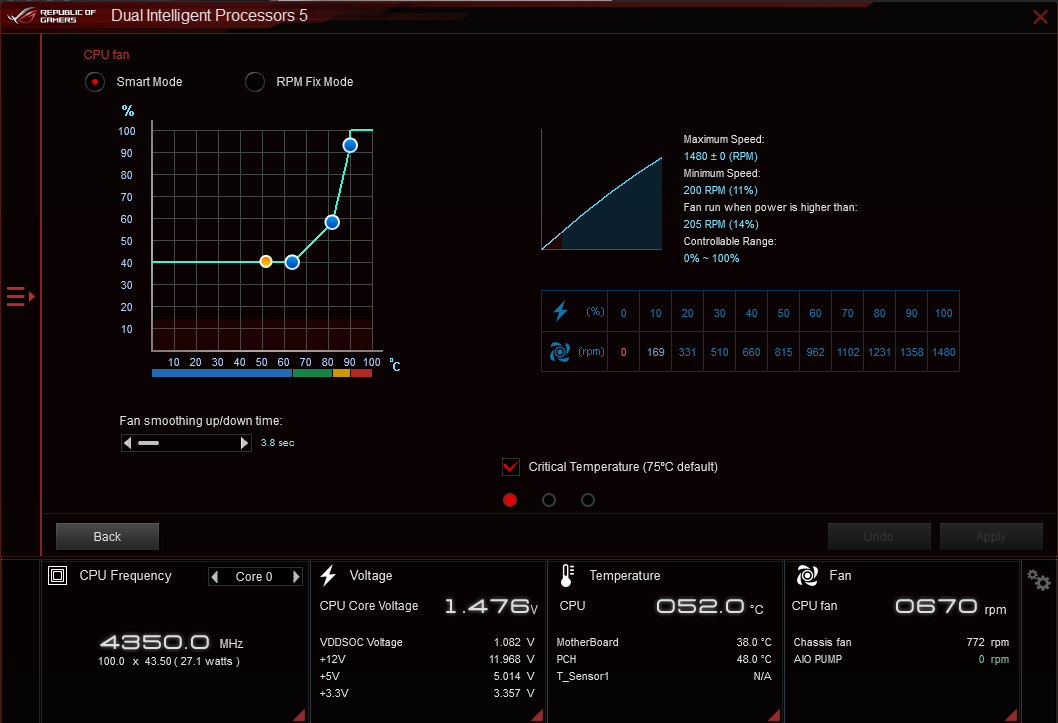The image size is (1058, 723).
Task: Click the VDDSOC Voltage row
Action: 427,642
